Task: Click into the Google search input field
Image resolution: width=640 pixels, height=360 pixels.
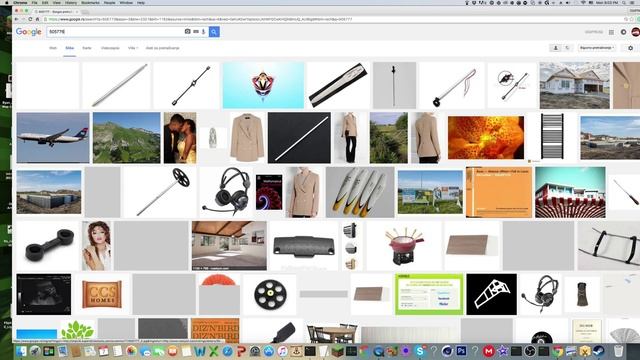Action: click(115, 31)
